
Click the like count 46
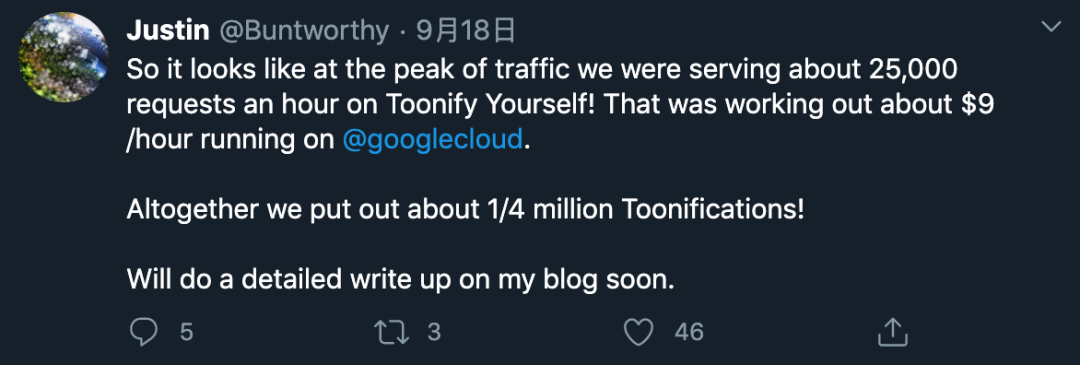689,333
